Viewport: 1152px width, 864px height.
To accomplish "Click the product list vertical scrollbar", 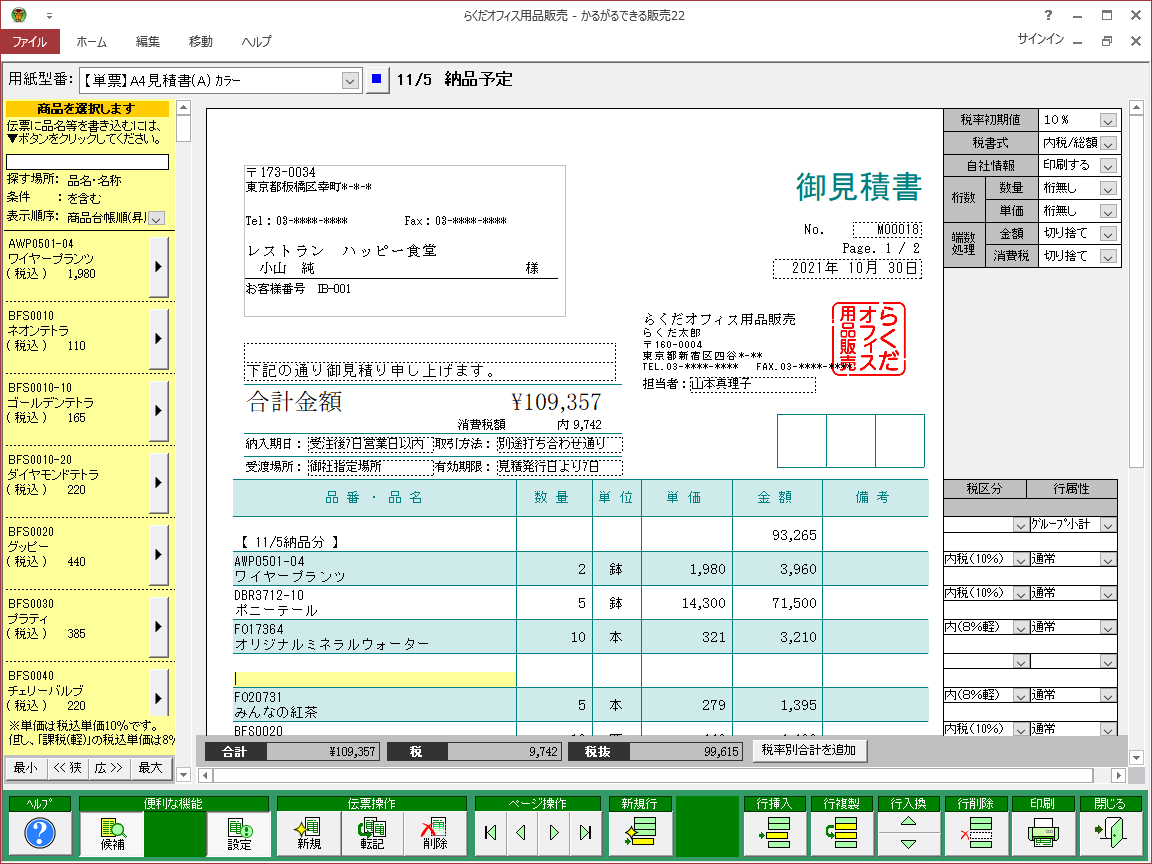I will [184, 441].
